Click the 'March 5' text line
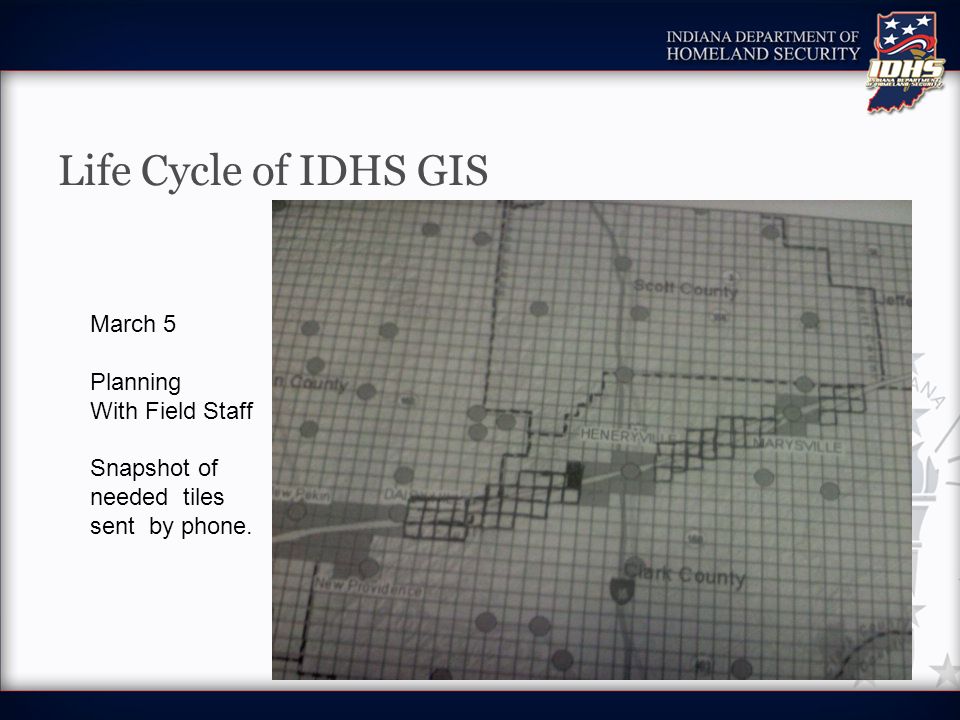This screenshot has width=960, height=720. pyautogui.click(x=133, y=324)
